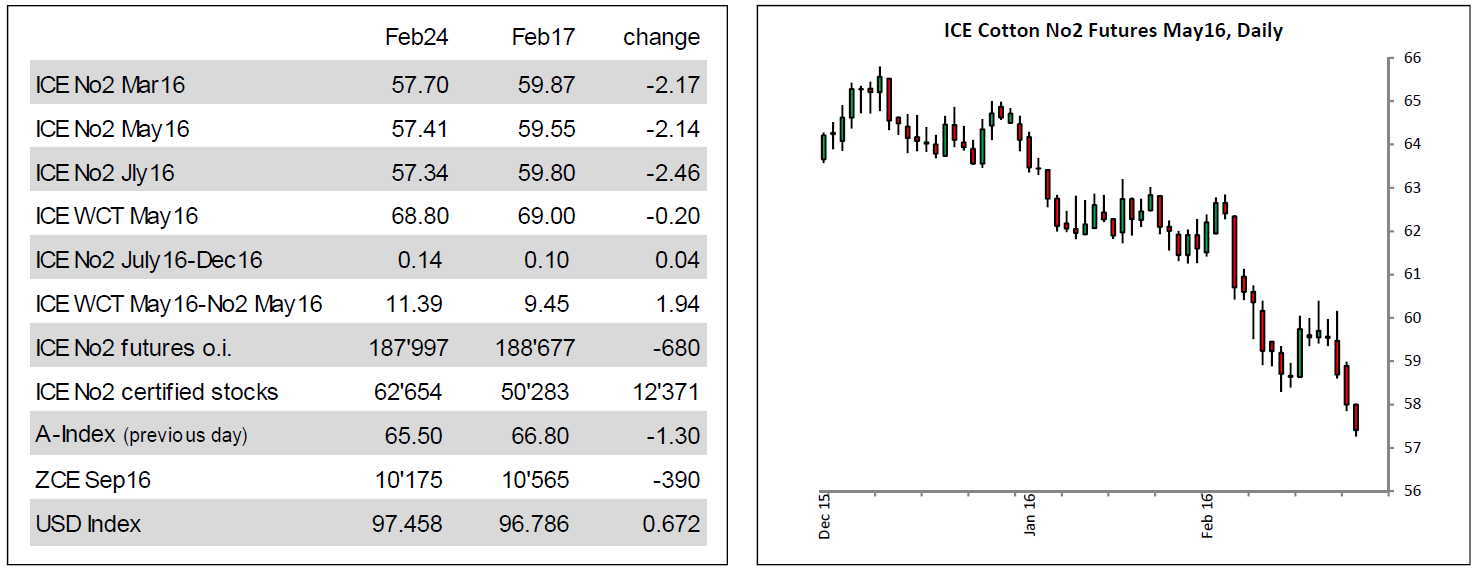Select the 'USD Index' row label
The height and width of the screenshot is (568, 1477).
click(x=88, y=524)
